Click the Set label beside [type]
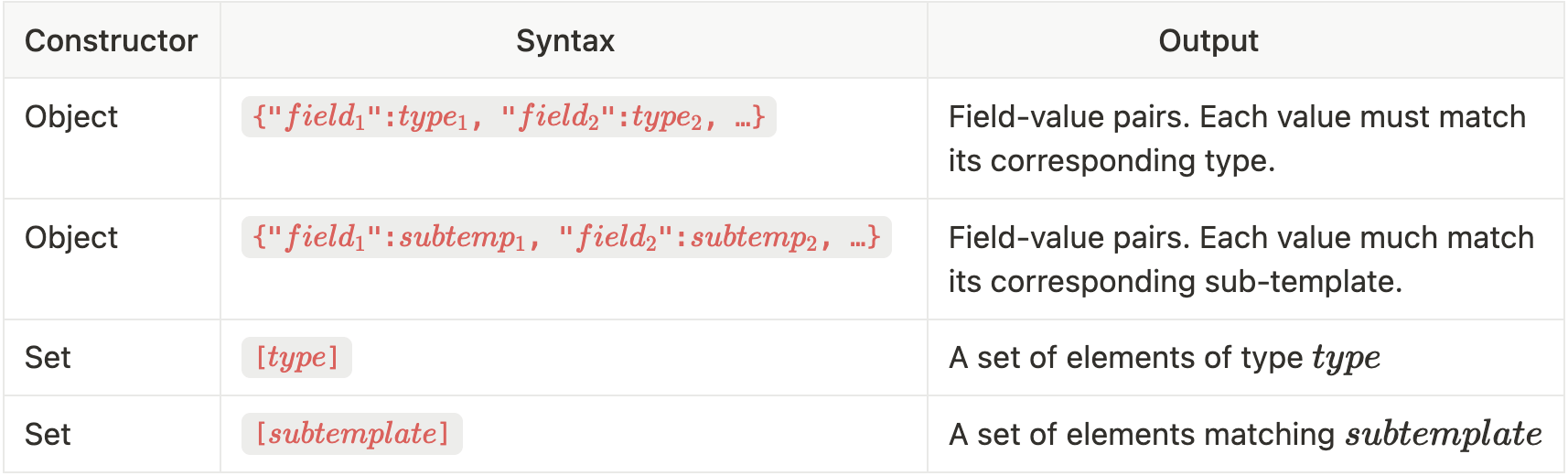Viewport: 1568px width, 476px height. pyautogui.click(x=48, y=357)
